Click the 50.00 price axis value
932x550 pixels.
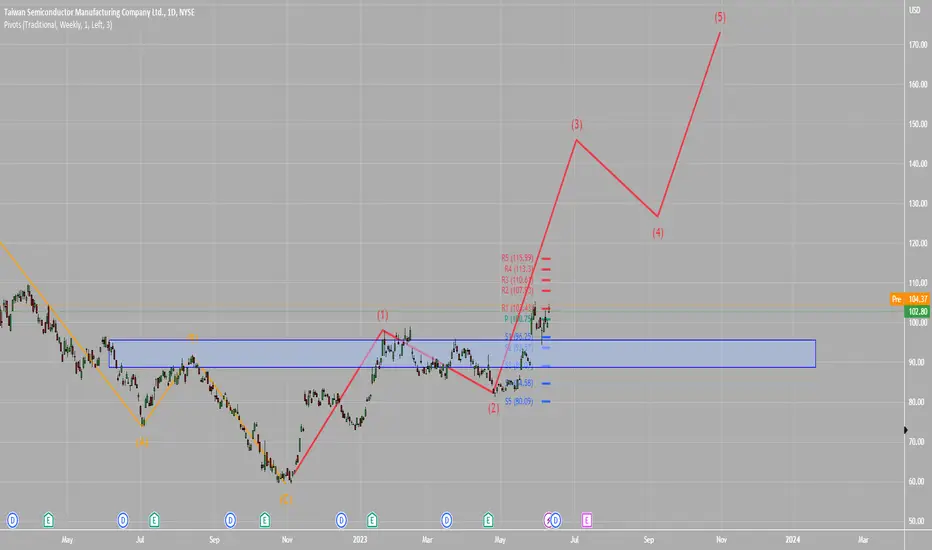pos(918,521)
